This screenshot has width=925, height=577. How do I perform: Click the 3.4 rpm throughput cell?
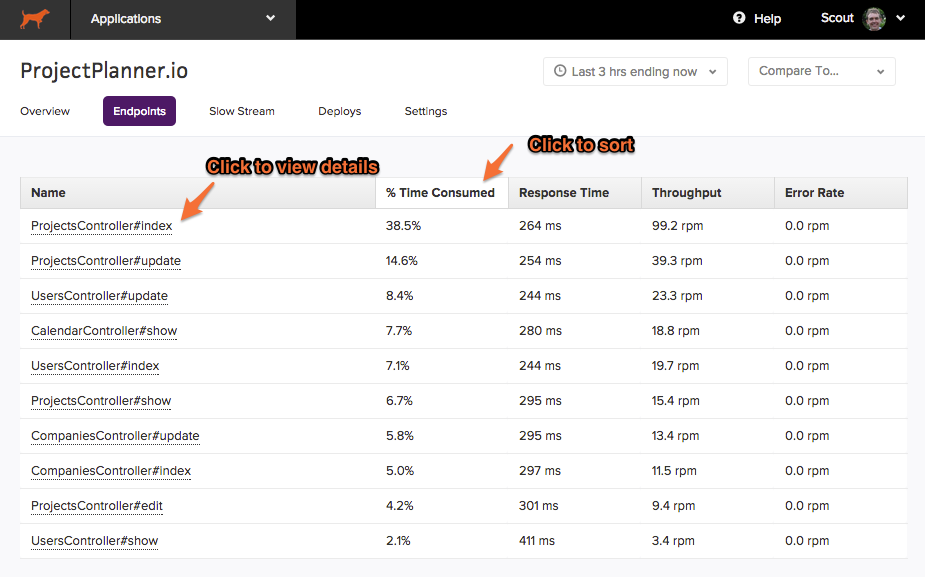pos(674,541)
